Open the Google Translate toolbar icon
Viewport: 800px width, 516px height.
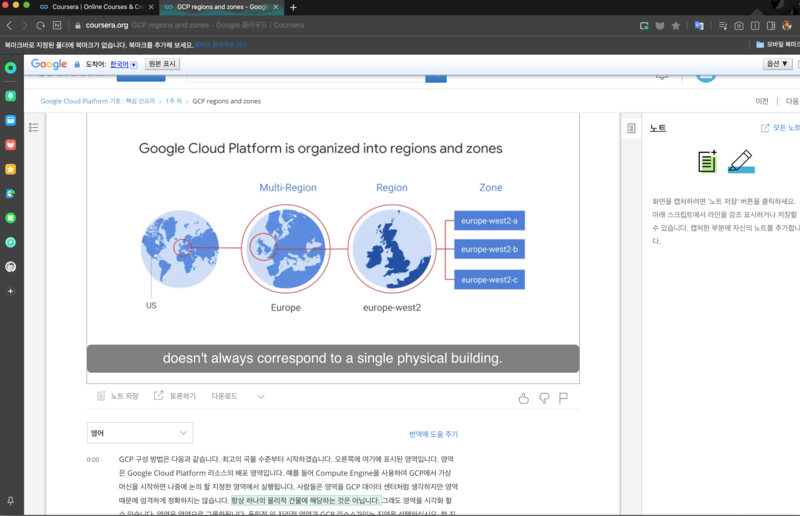pyautogui.click(x=699, y=26)
